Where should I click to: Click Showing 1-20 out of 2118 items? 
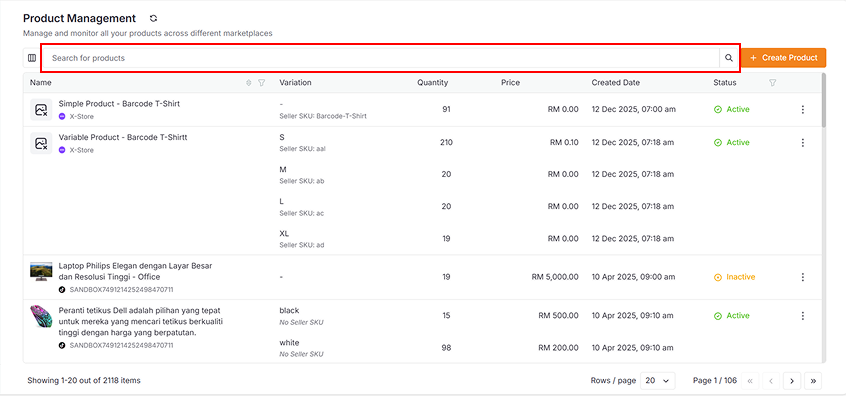coord(84,380)
